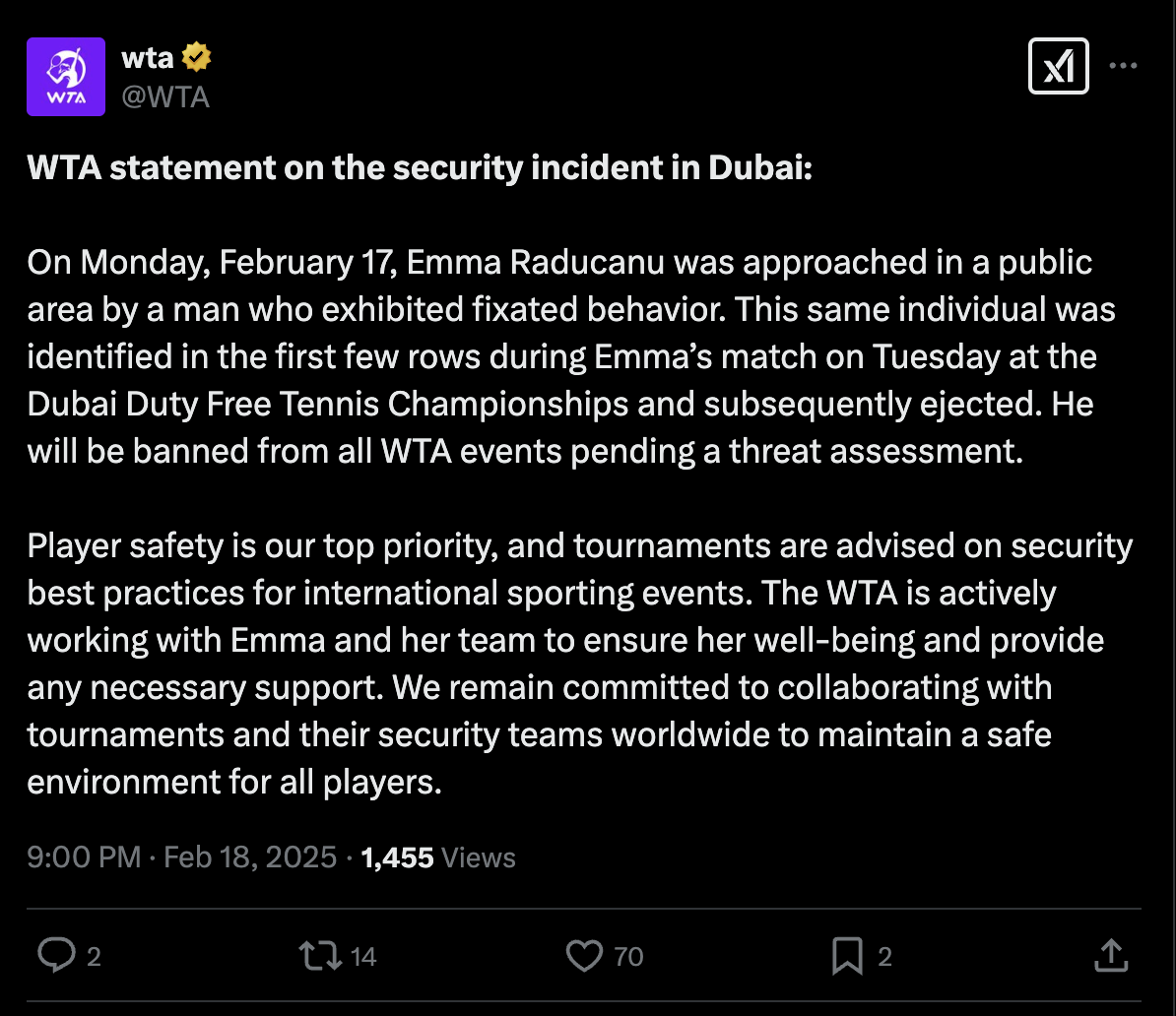Open the Grok xAI icon button
This screenshot has width=1176, height=1016.
click(1058, 67)
